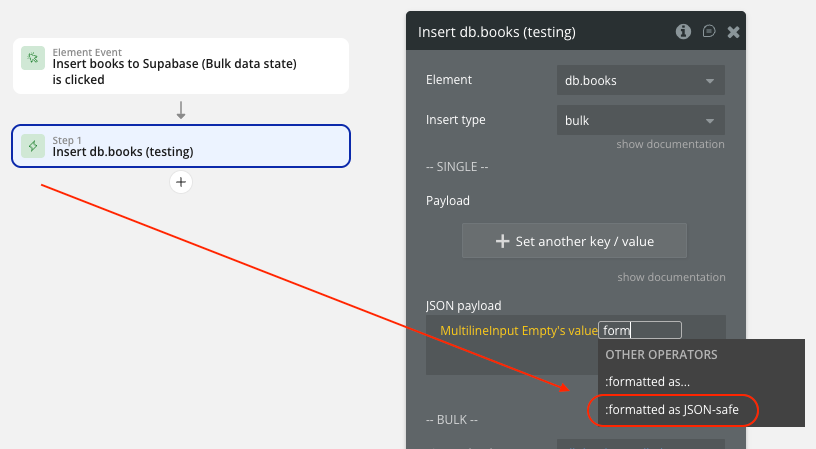Click the Element Event cursor icon

33,58
